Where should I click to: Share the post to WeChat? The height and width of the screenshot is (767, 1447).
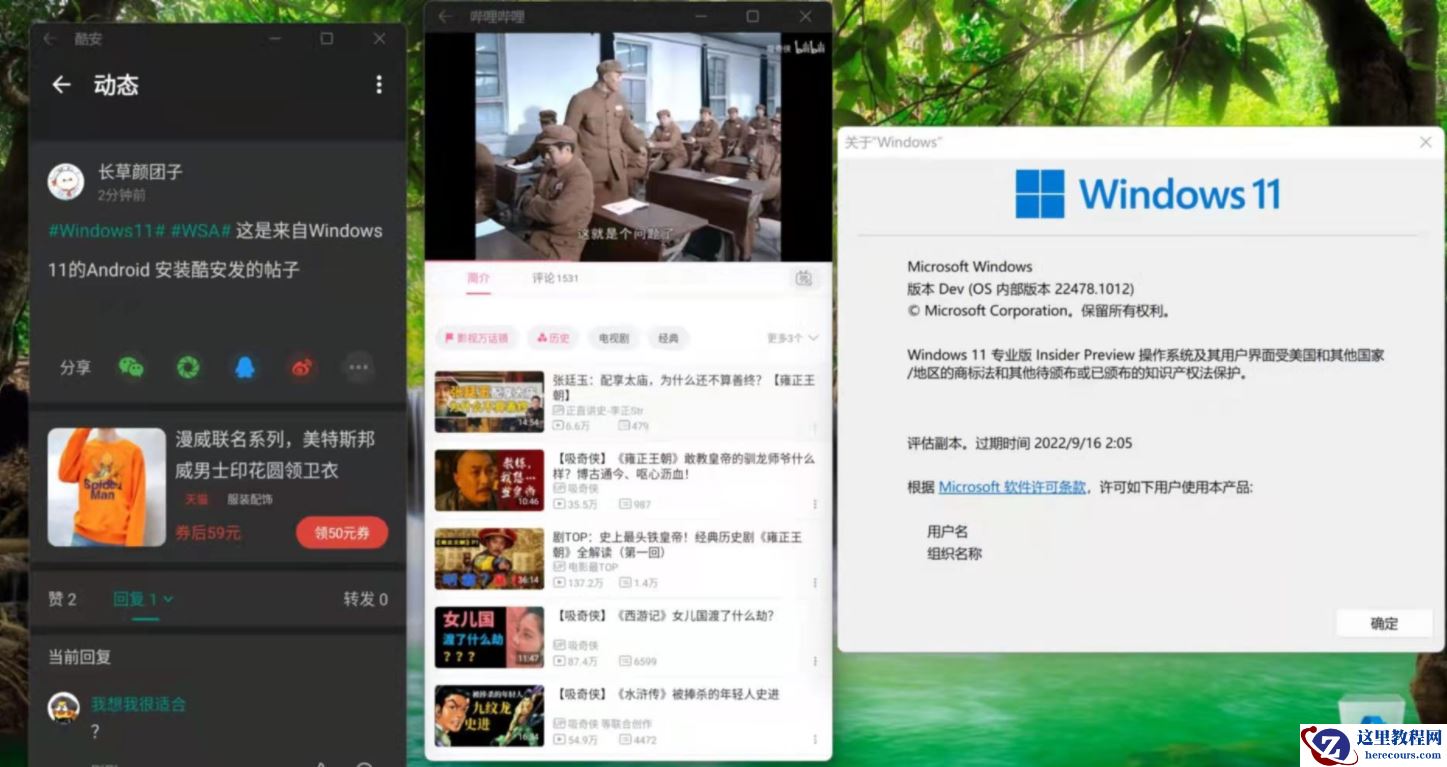pos(131,368)
